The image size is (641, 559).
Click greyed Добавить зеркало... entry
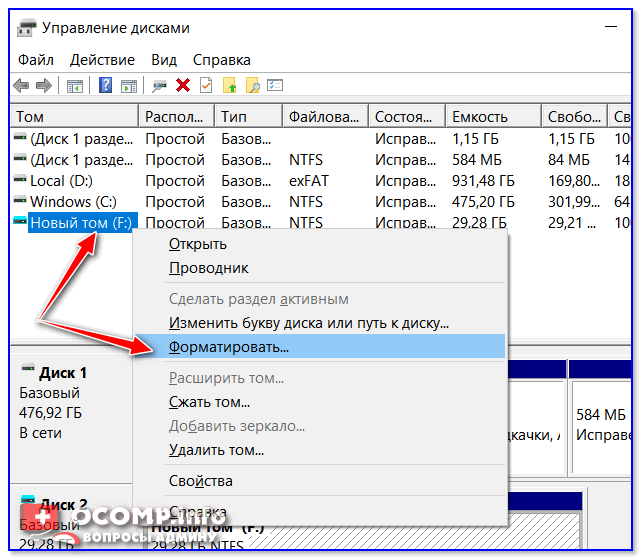[x=320, y=426]
